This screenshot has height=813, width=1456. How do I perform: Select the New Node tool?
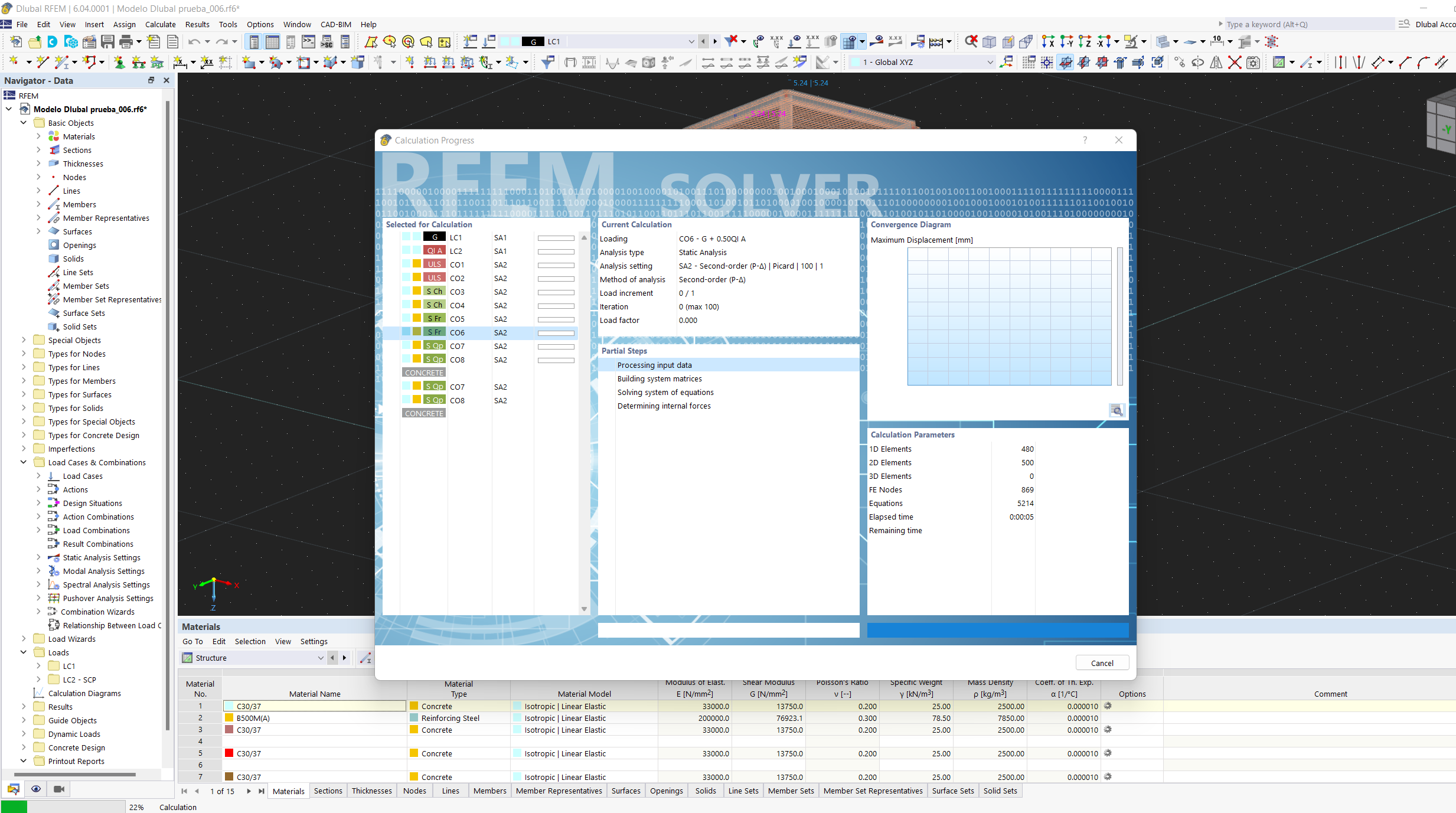[14, 62]
